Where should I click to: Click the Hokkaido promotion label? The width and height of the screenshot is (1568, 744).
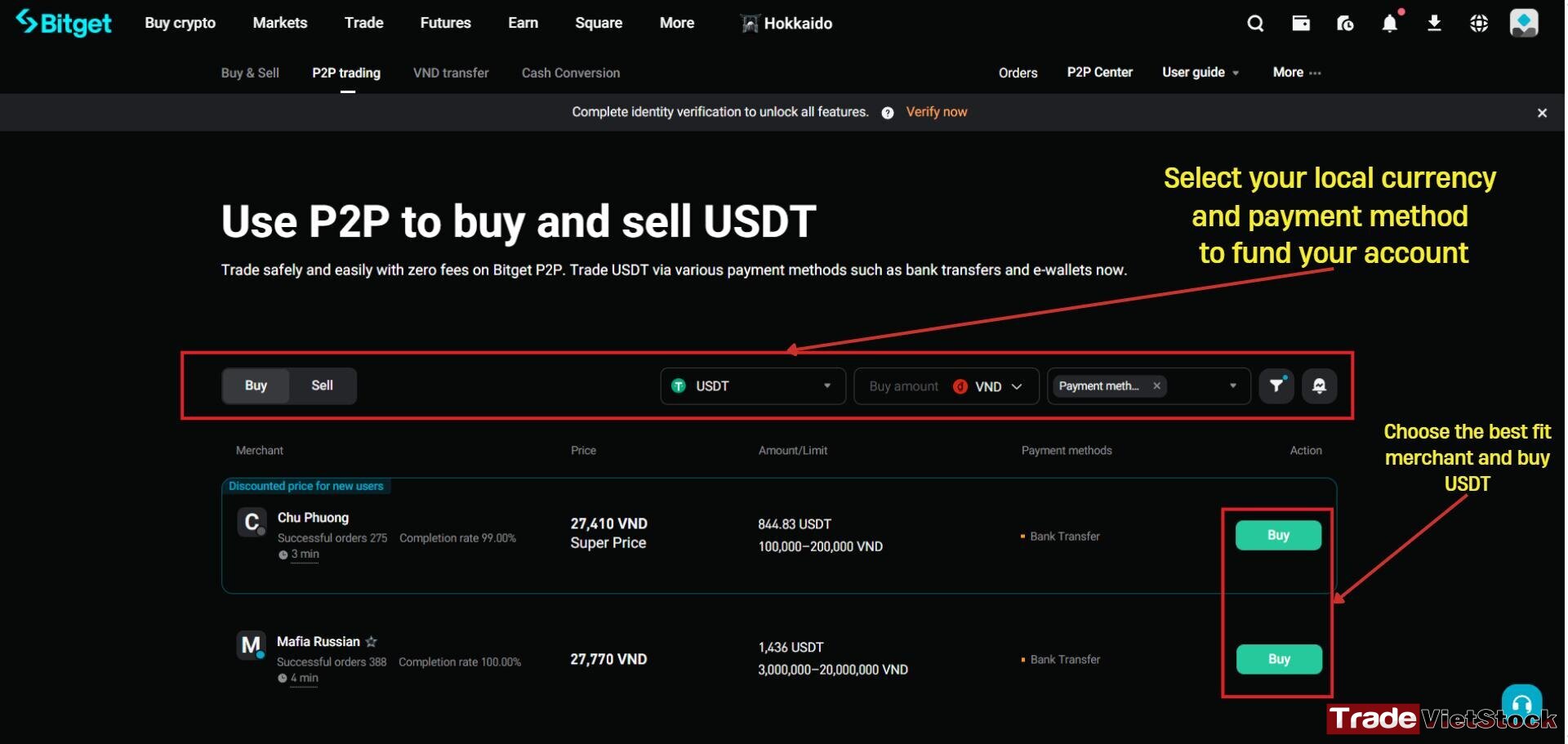click(798, 24)
